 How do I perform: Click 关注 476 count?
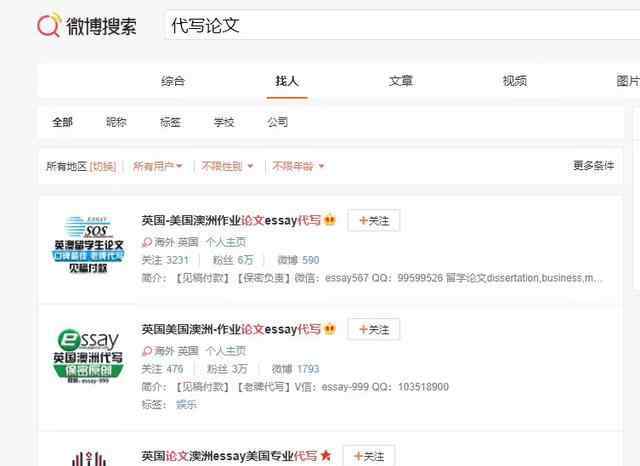(162, 369)
